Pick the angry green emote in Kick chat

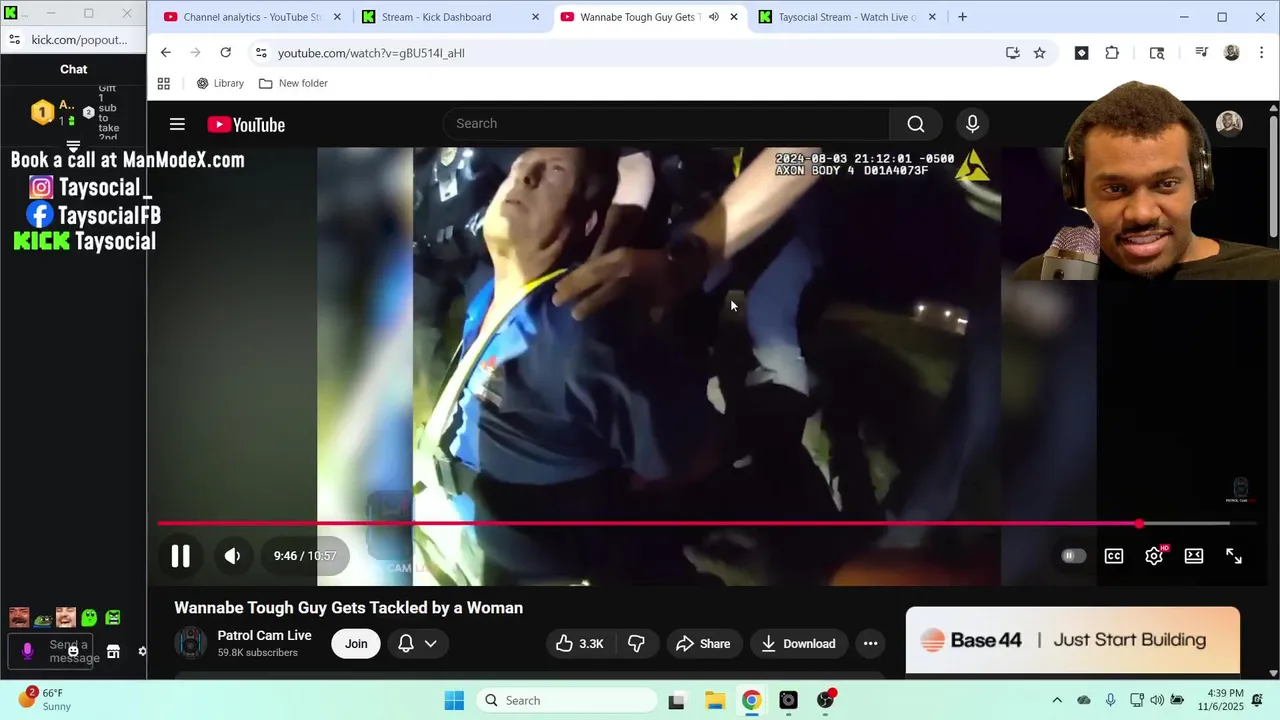click(113, 618)
